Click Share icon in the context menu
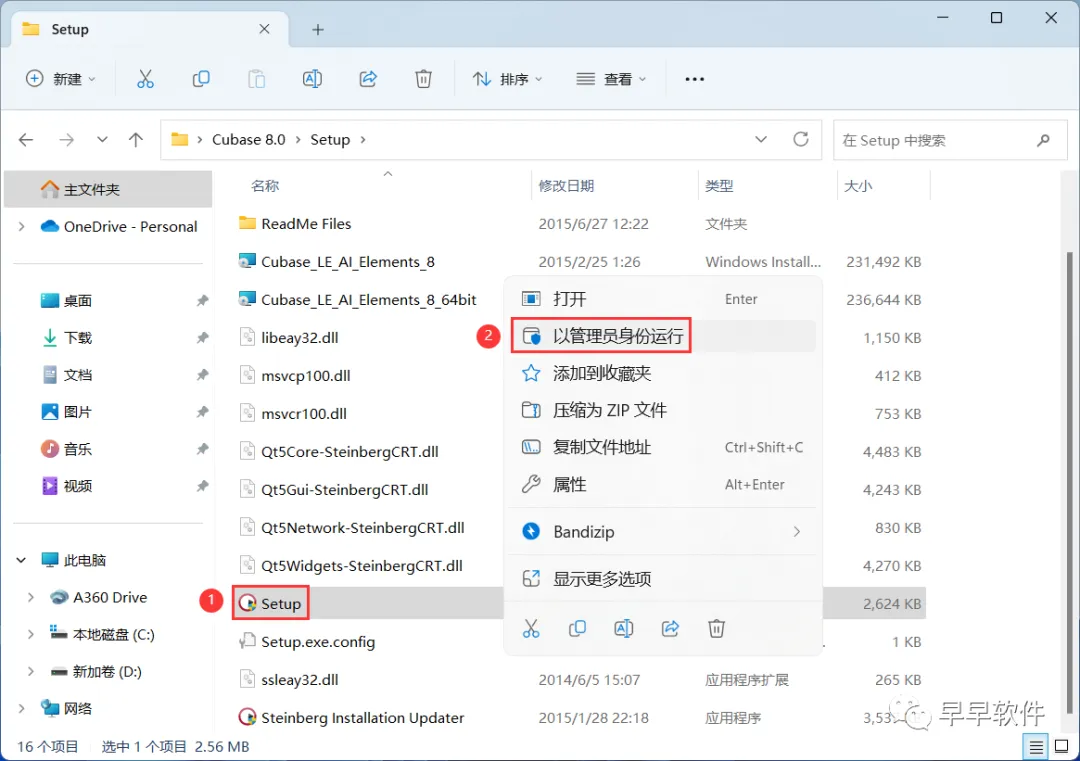1080x761 pixels. [670, 628]
